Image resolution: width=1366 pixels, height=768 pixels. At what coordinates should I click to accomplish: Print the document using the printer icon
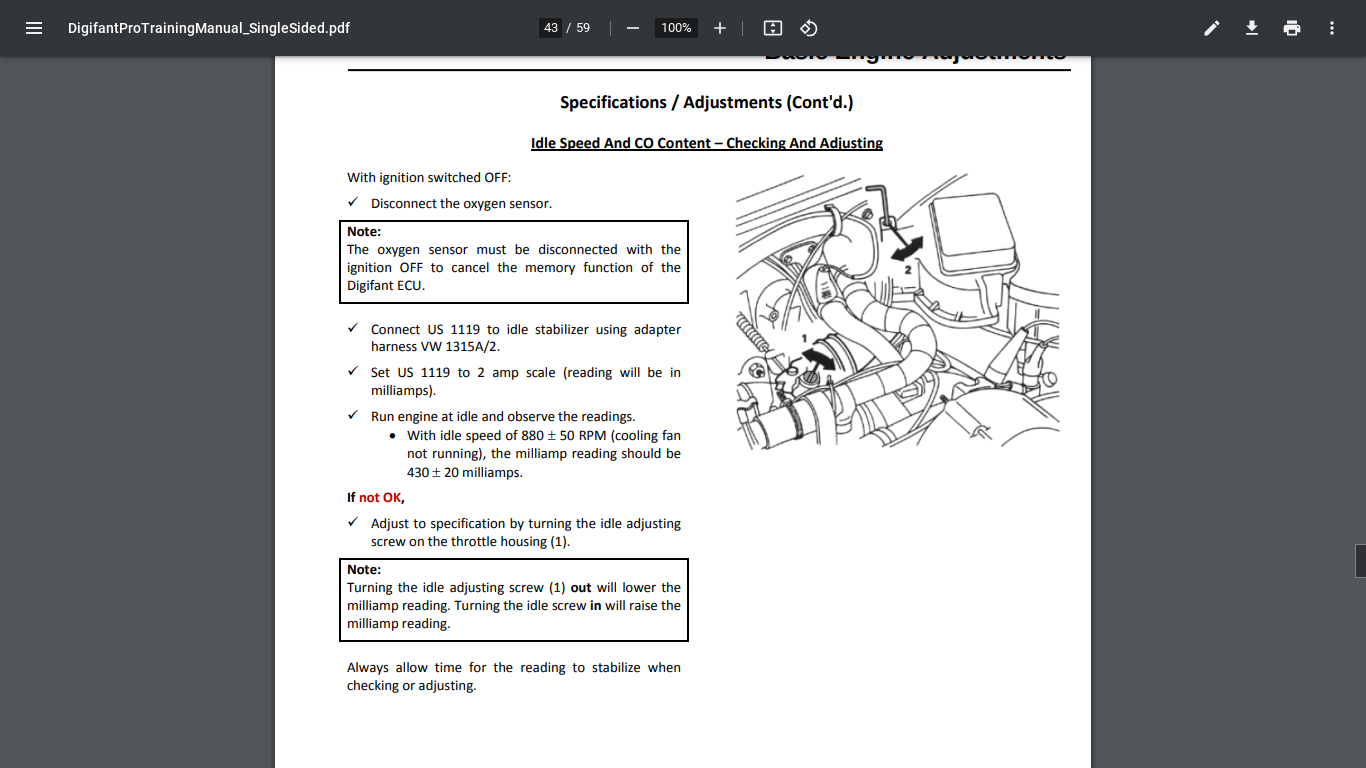[x=1292, y=28]
